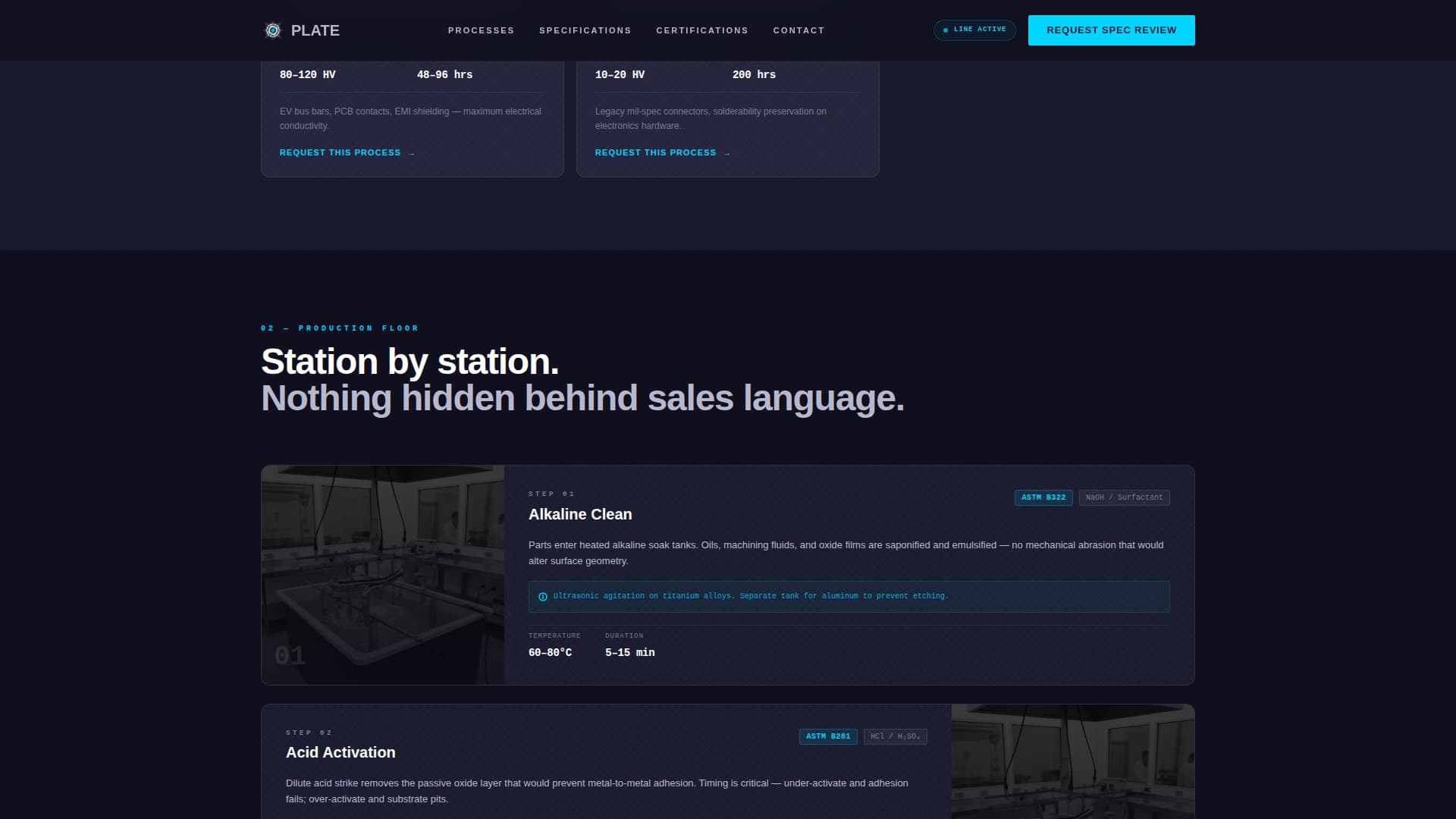Select Contact in top navigation
Screen dimensions: 1456x819
pos(798,30)
